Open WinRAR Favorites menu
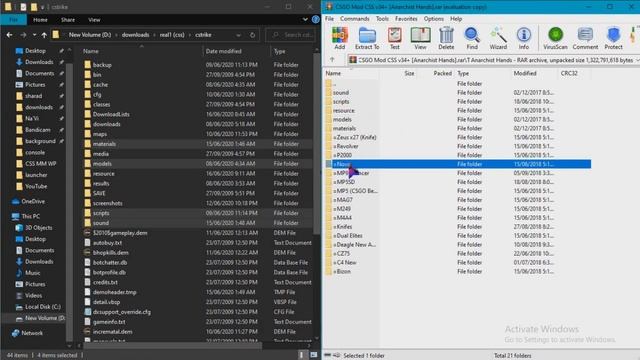 406,19
